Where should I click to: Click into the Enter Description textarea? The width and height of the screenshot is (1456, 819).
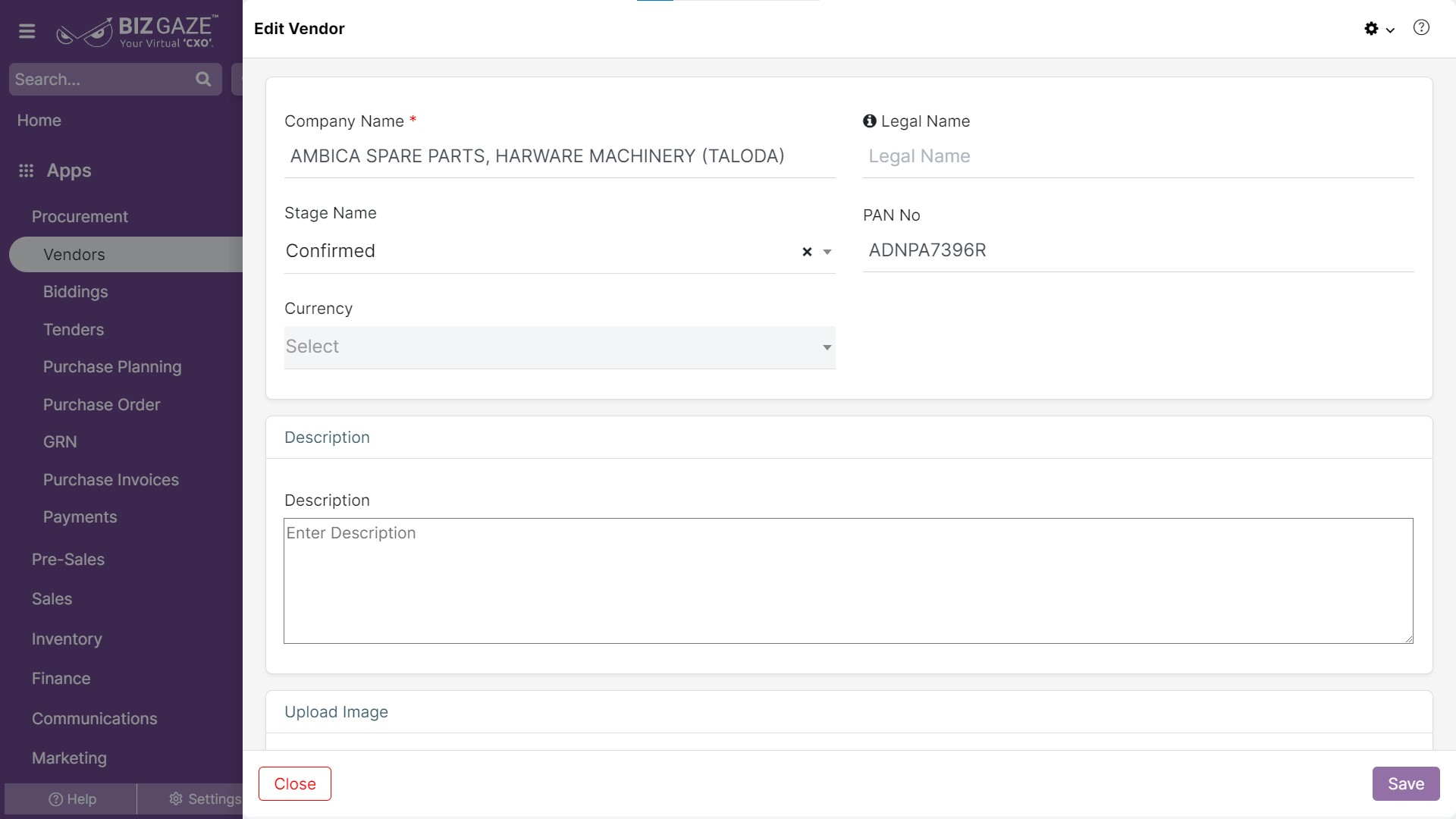coord(848,581)
